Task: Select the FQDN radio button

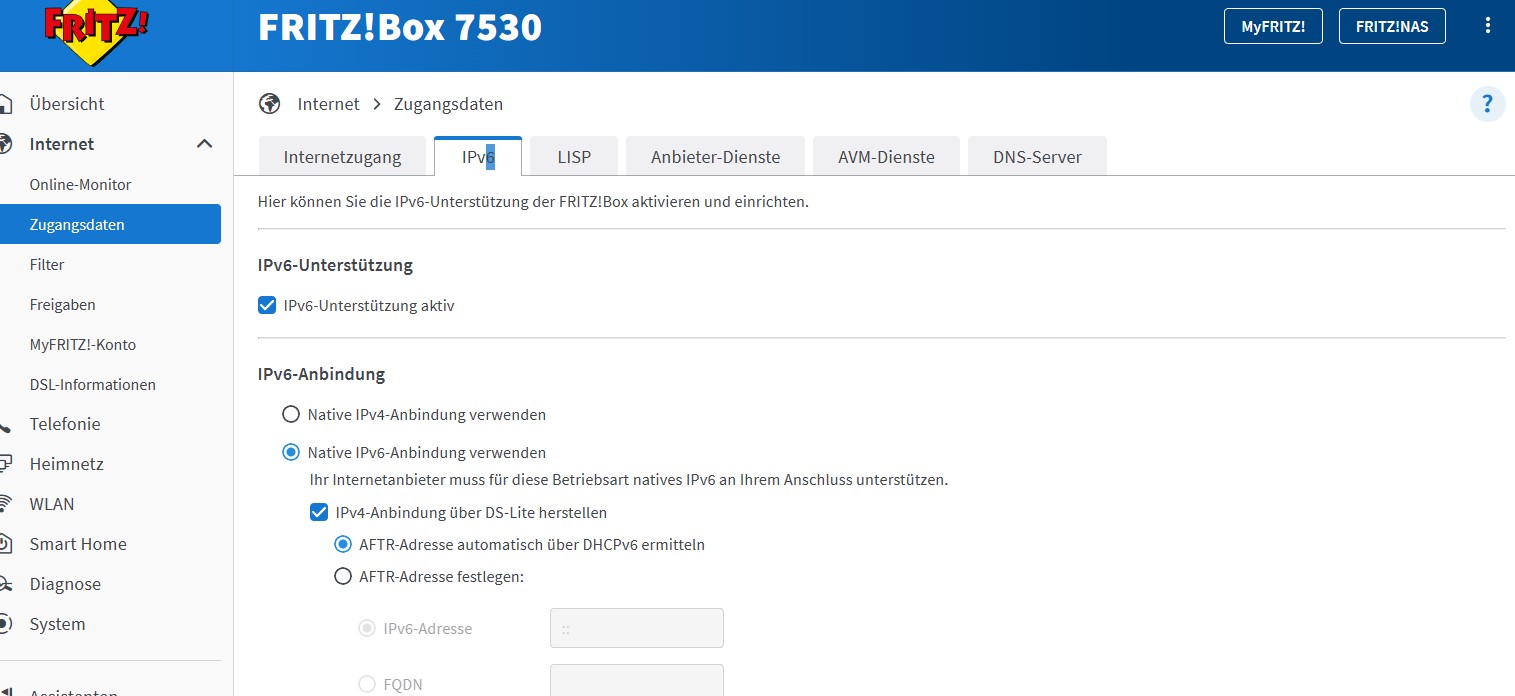Action: point(367,684)
